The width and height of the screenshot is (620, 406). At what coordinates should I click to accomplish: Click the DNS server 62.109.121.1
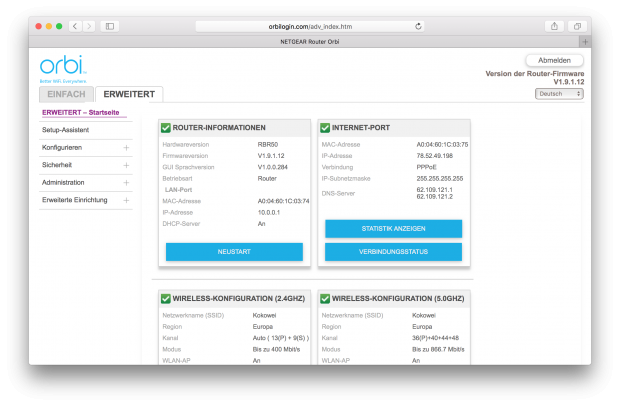(x=435, y=190)
